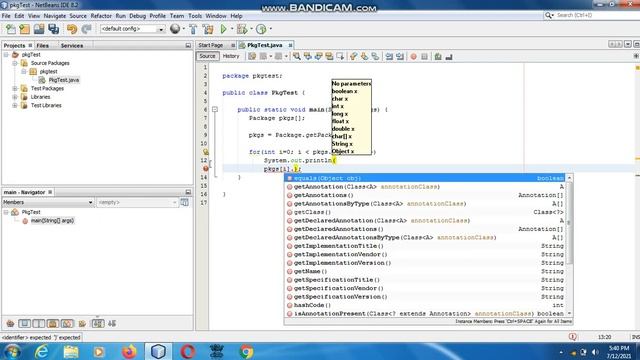Viewport: 640px width, 360px height.
Task: Toggle Sort by Name in Navigator
Action: (x=98, y=323)
